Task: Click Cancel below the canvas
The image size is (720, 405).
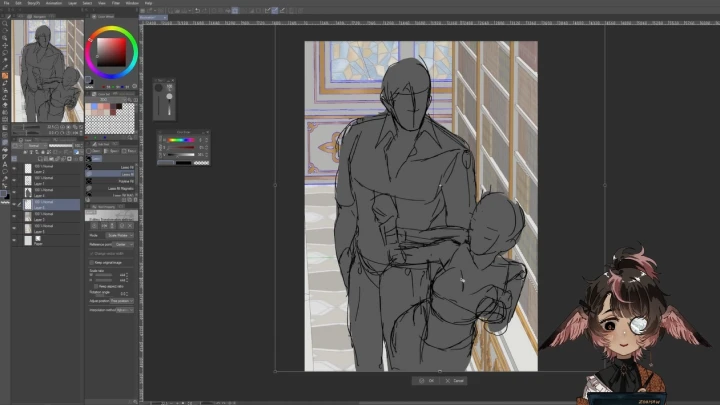Action: [x=457, y=380]
